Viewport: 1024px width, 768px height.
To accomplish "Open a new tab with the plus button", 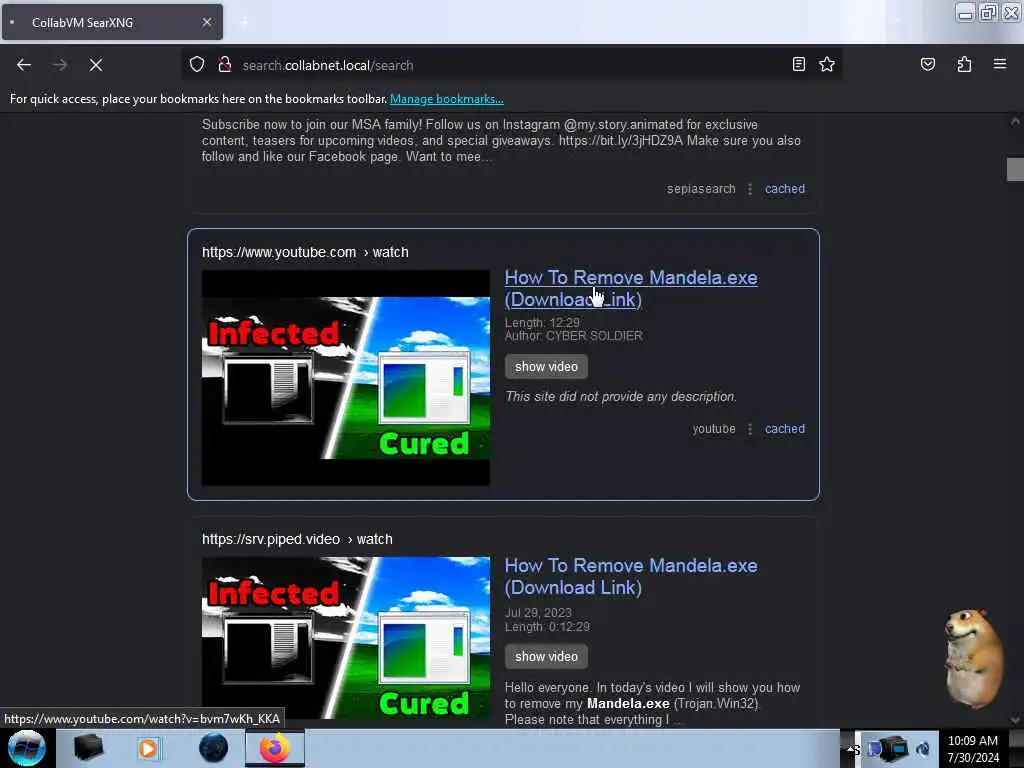I will [244, 22].
